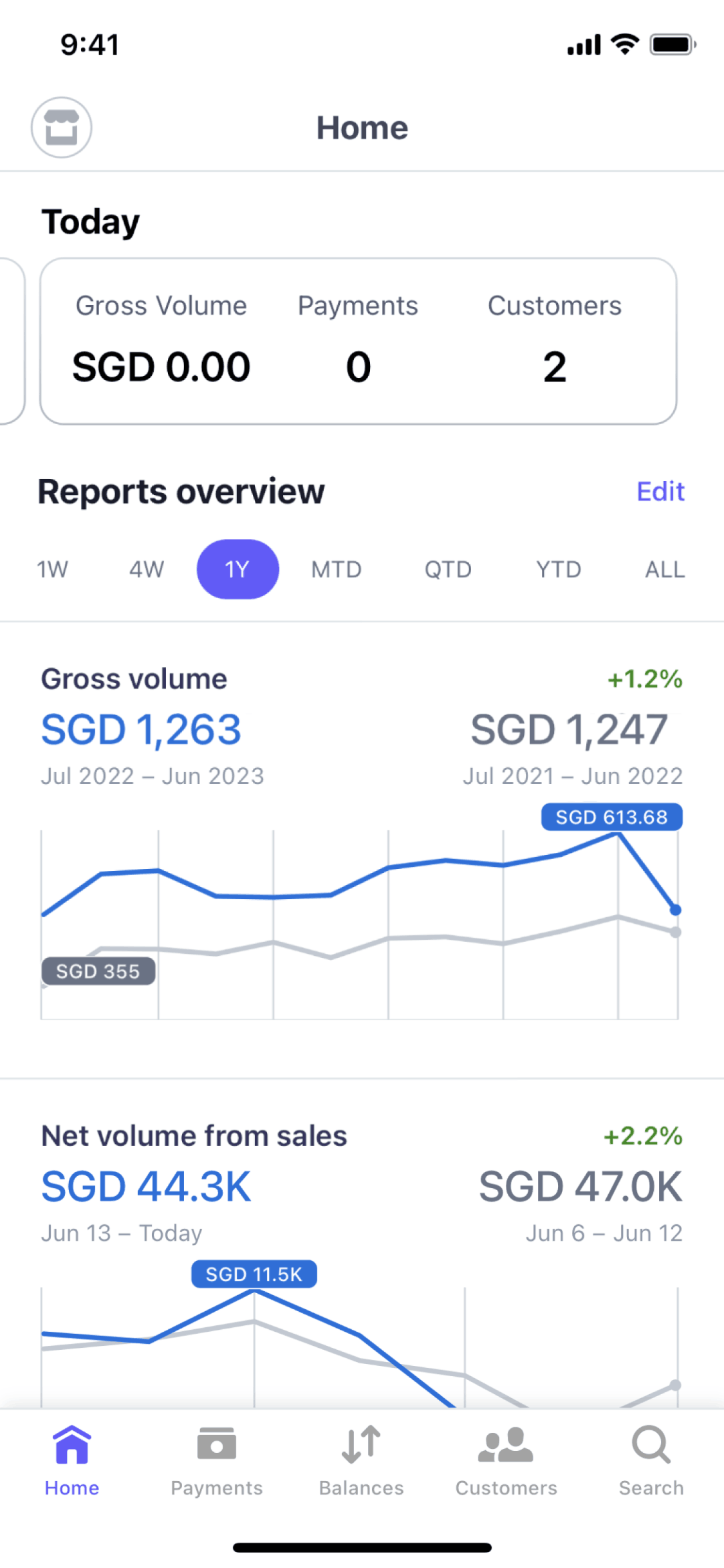Edit the Reports overview
The image size is (724, 1568).
(x=660, y=492)
